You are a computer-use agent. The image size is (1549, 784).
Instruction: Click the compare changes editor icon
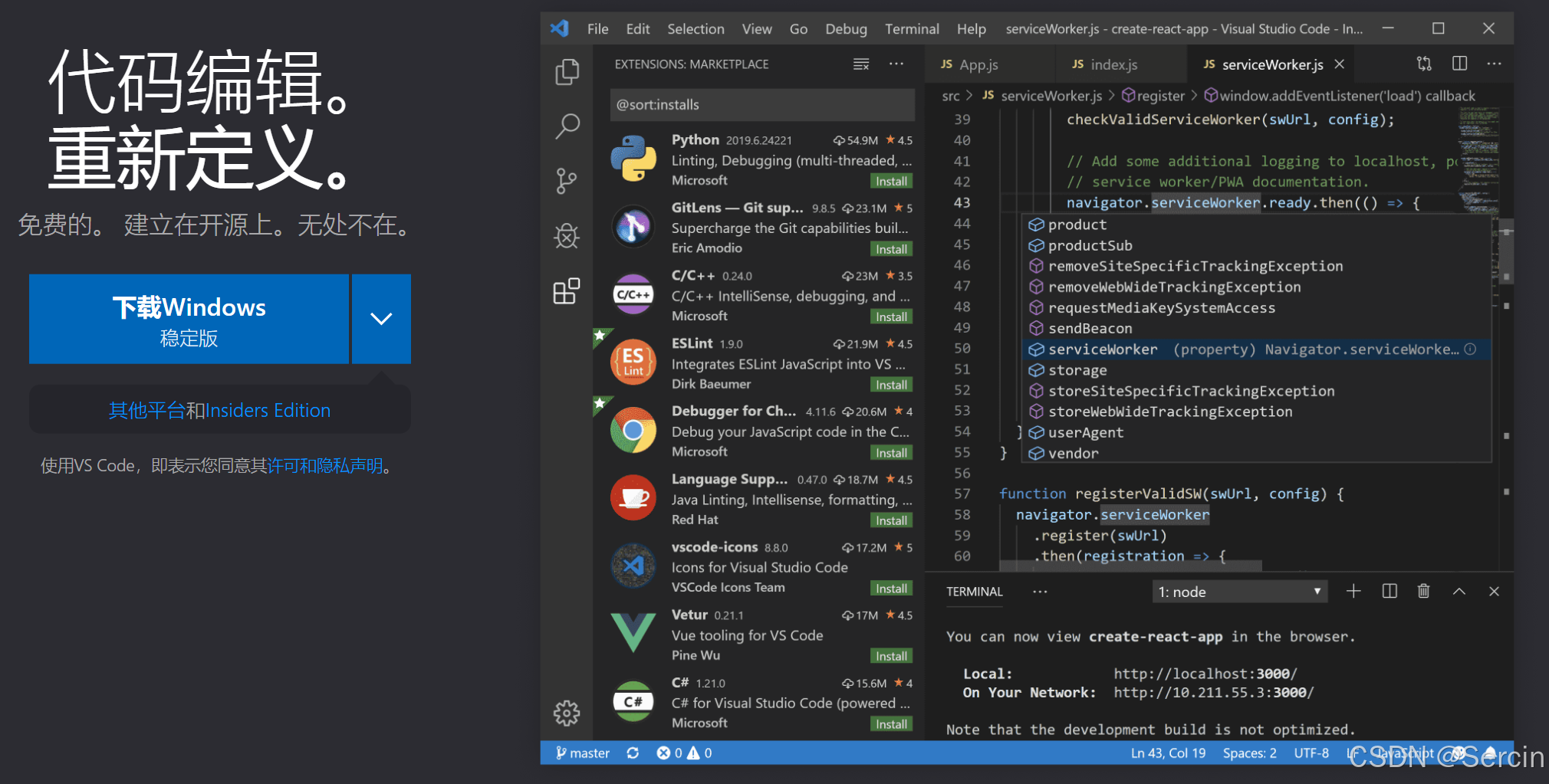pyautogui.click(x=1424, y=64)
